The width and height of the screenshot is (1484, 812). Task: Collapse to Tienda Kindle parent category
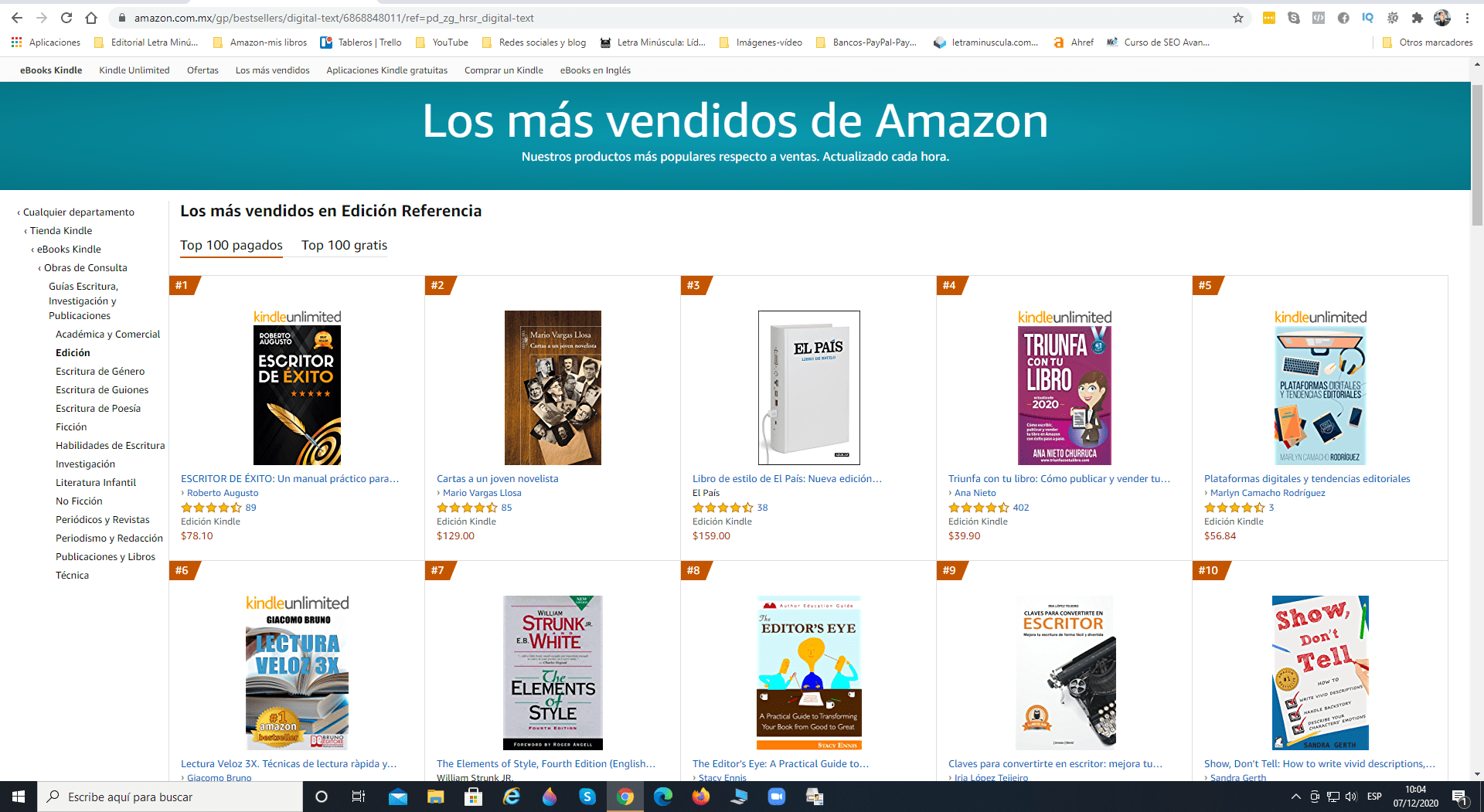61,230
